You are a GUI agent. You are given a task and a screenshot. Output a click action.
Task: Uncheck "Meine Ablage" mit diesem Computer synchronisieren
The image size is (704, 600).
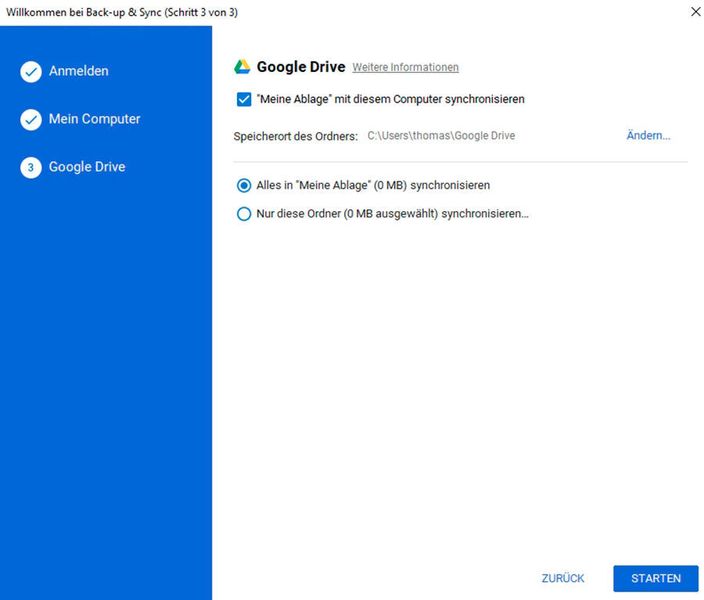(x=244, y=99)
